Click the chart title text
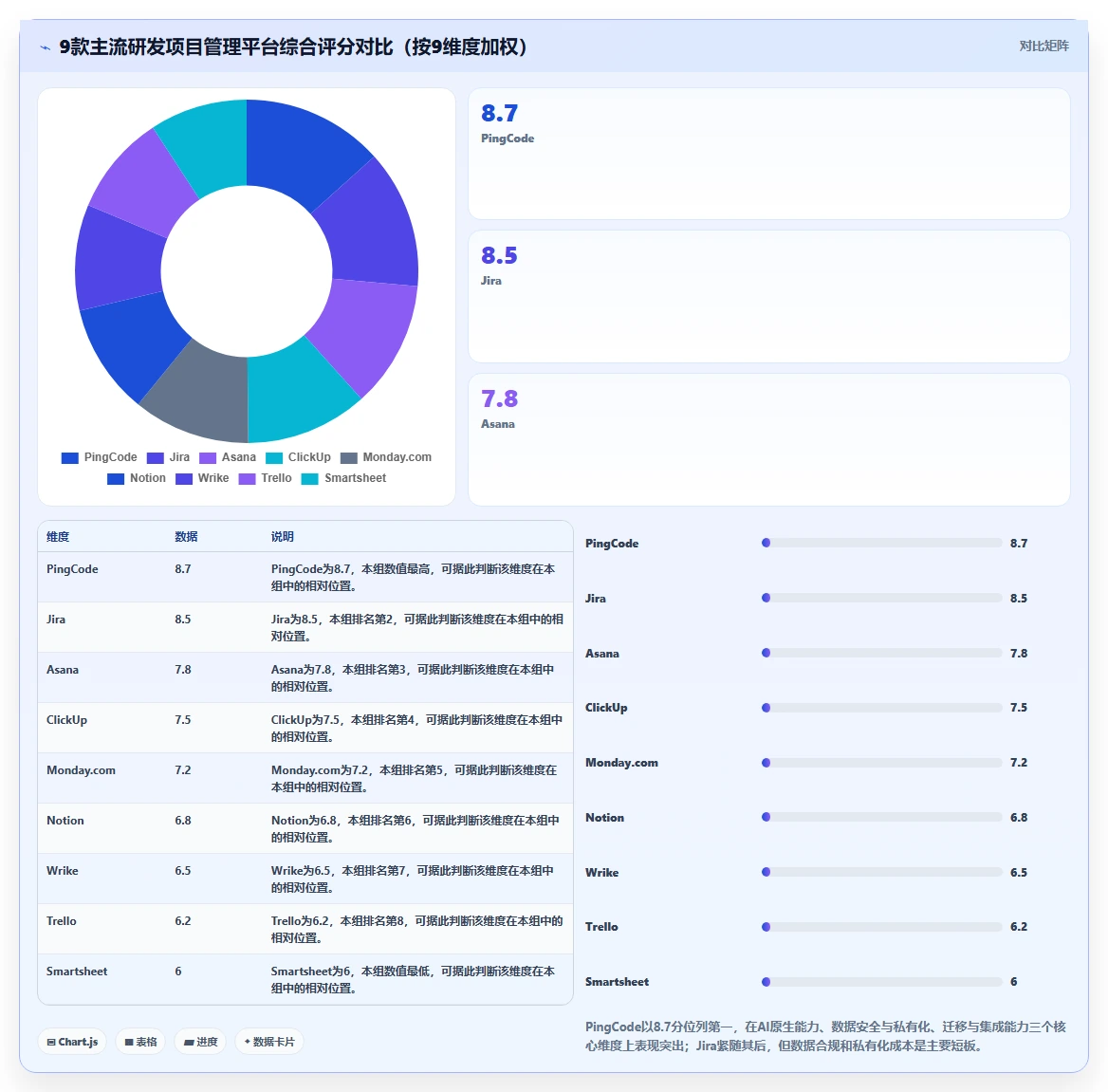1108x1092 pixels. pos(293,46)
